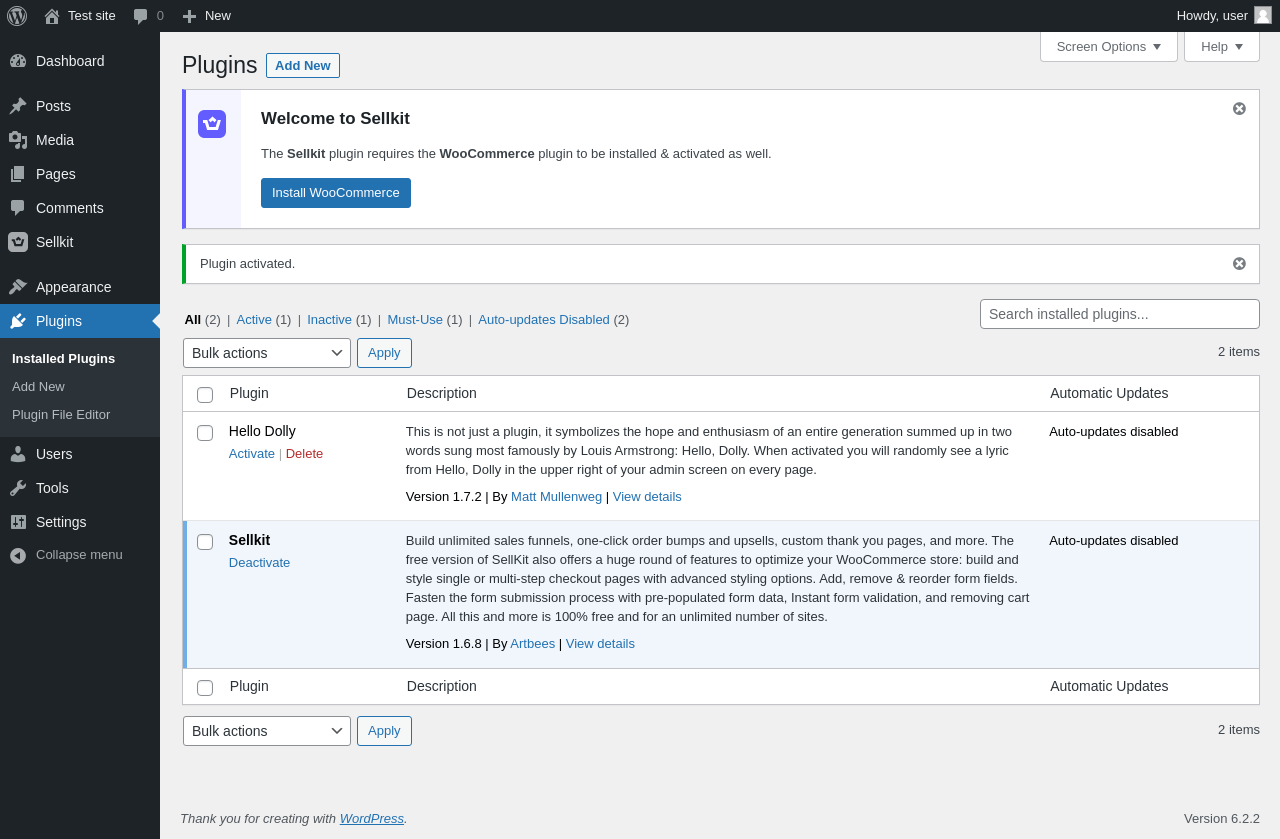The height and width of the screenshot is (839, 1280).
Task: Dismiss the Welcome to Sellkit notice
Action: point(1239,109)
